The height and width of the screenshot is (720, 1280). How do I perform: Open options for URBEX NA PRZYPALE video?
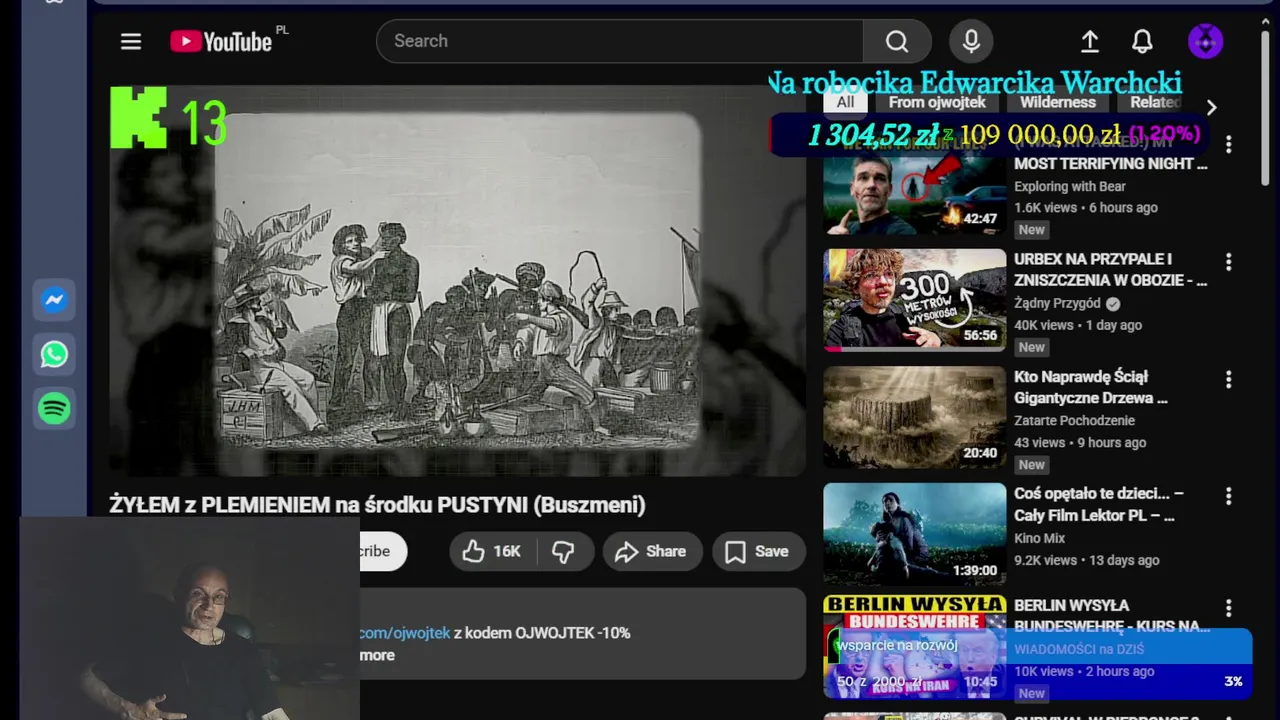coord(1228,262)
